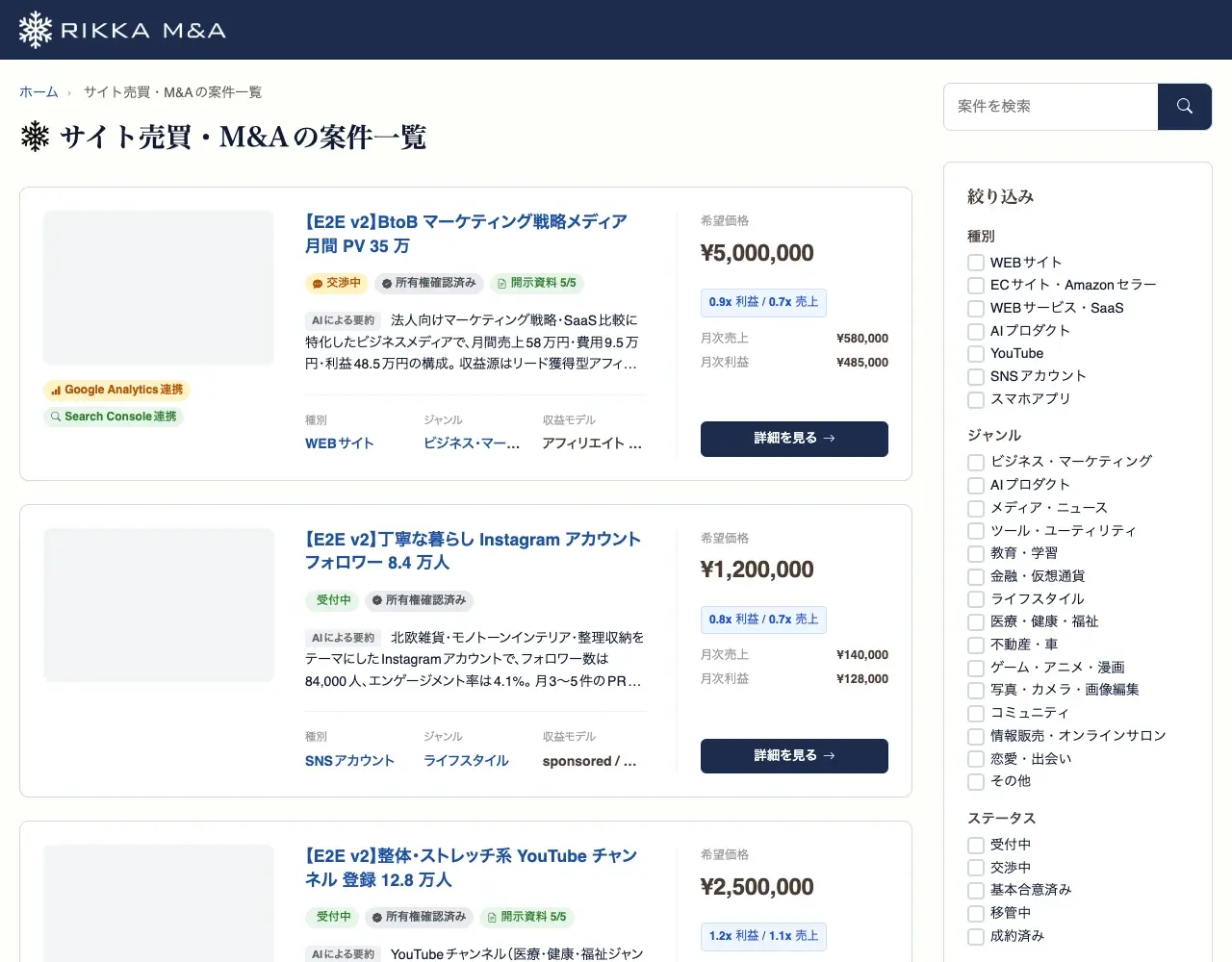Image resolution: width=1232 pixels, height=962 pixels.
Task: Click the 0.9x 利益 / 0.7x 売上 multiple badge
Action: coord(763,302)
